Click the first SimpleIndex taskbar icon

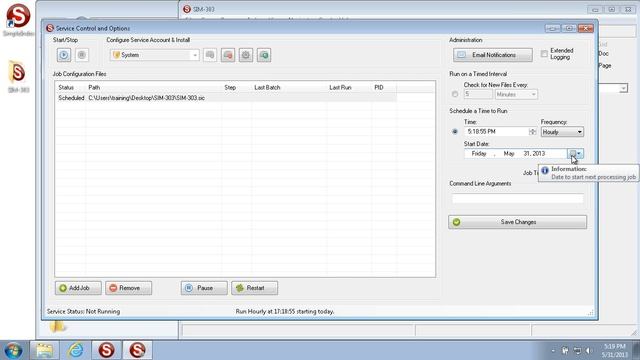point(107,350)
